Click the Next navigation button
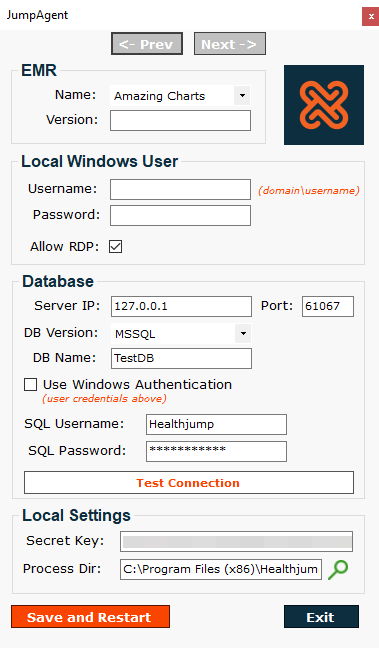The width and height of the screenshot is (379, 648). click(x=230, y=44)
